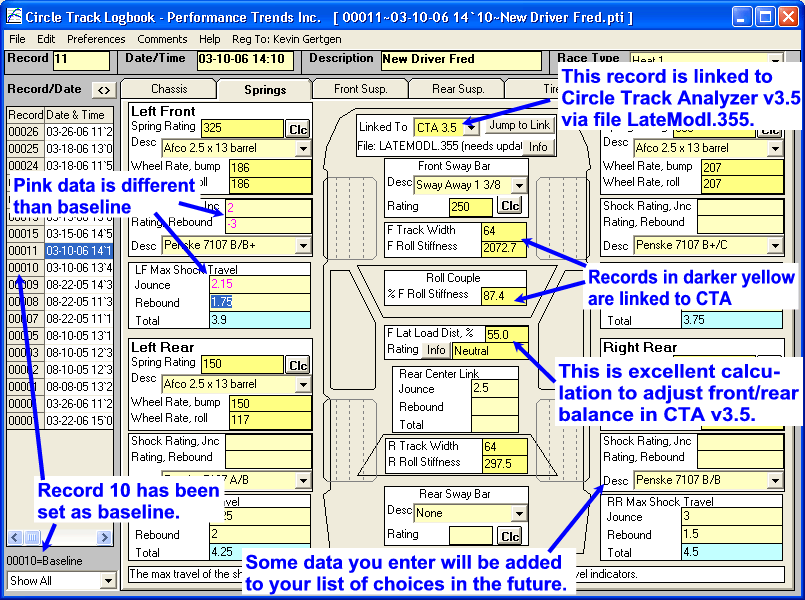Click the F Track Width field
805x600 pixels.
pos(504,231)
